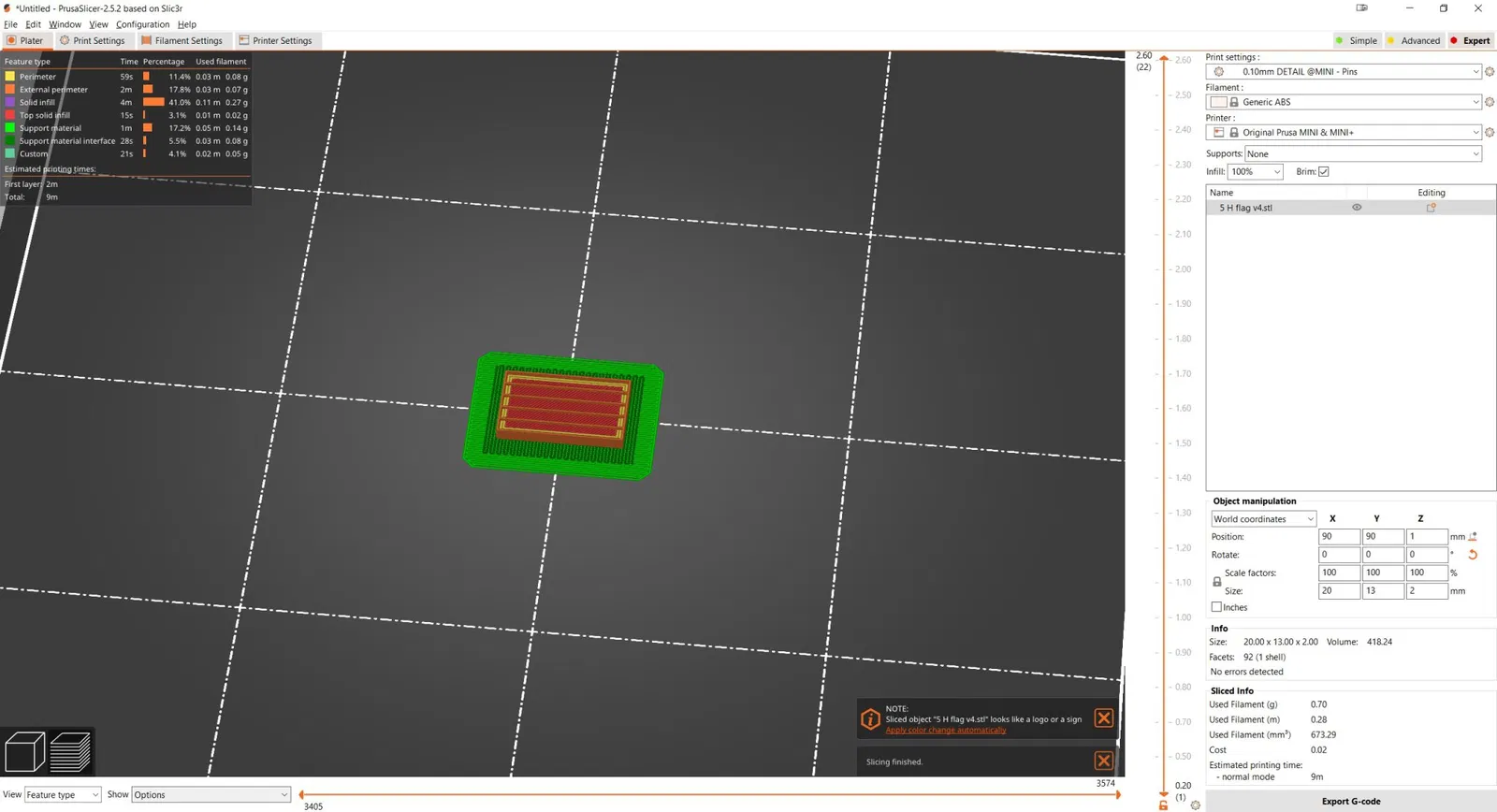Open the layer slider settings gear
Screen dimensions: 1497x812
[1195, 805]
